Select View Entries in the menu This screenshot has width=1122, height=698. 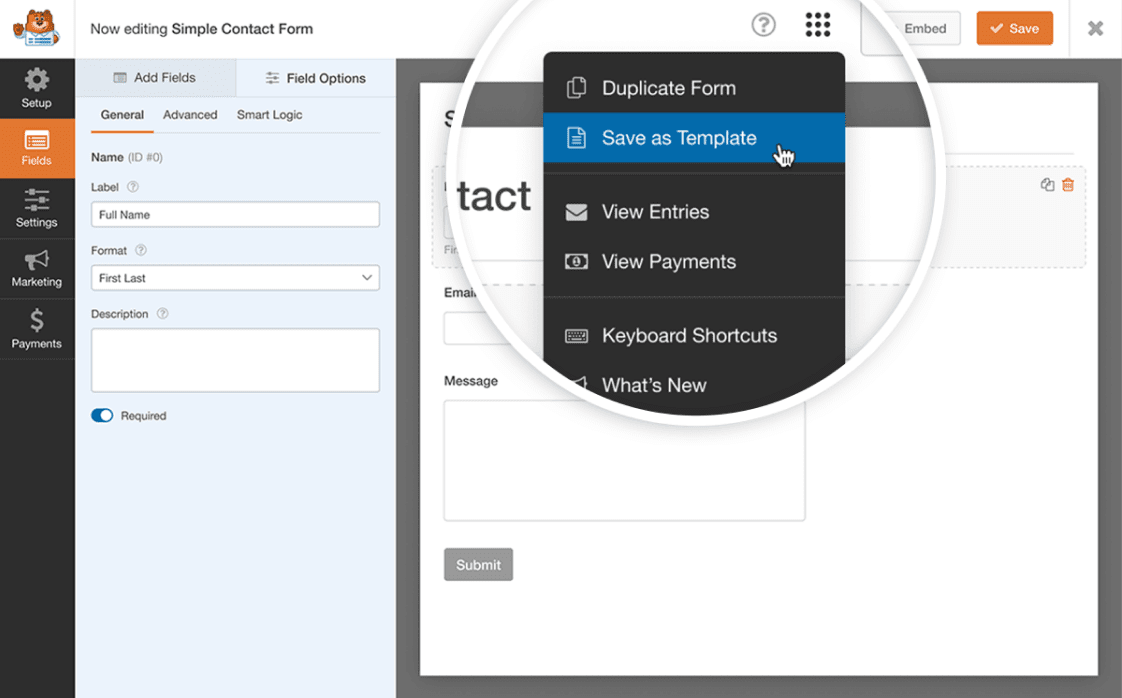pos(655,212)
